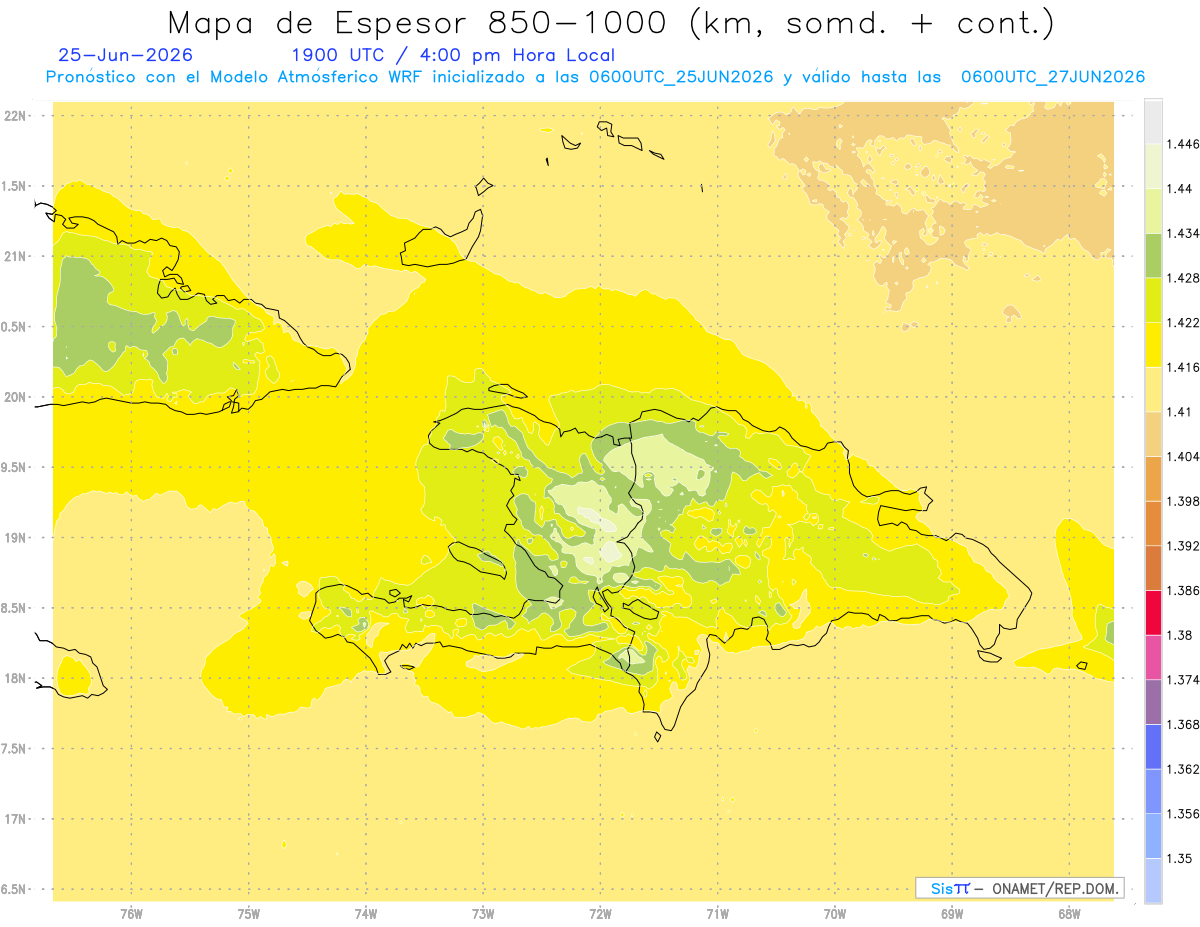
Task: Click the 19N latitude label
Action: coord(14,538)
